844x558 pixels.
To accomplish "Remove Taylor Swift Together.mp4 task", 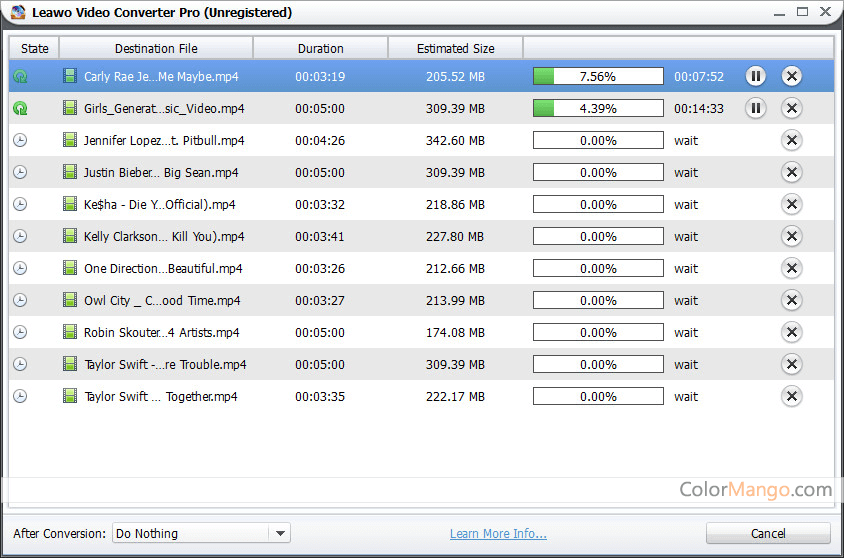I will [x=791, y=397].
